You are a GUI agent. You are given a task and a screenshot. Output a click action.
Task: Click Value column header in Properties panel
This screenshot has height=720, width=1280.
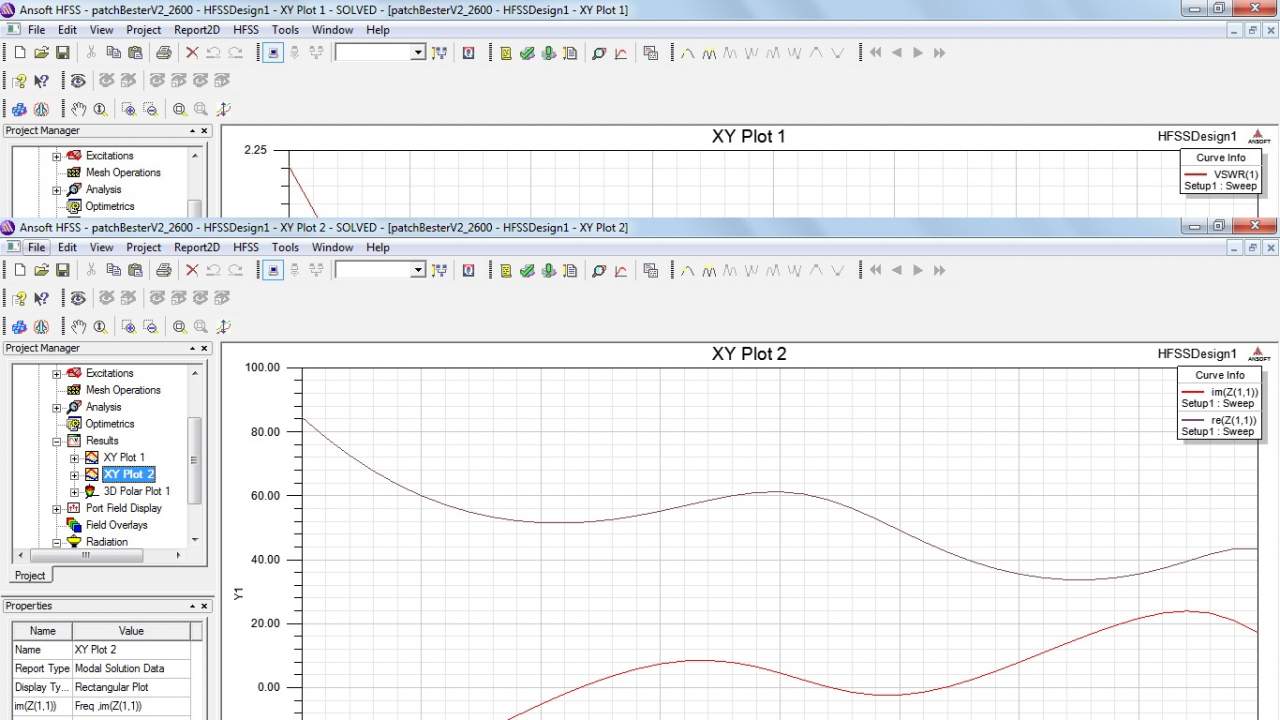pyautogui.click(x=131, y=631)
